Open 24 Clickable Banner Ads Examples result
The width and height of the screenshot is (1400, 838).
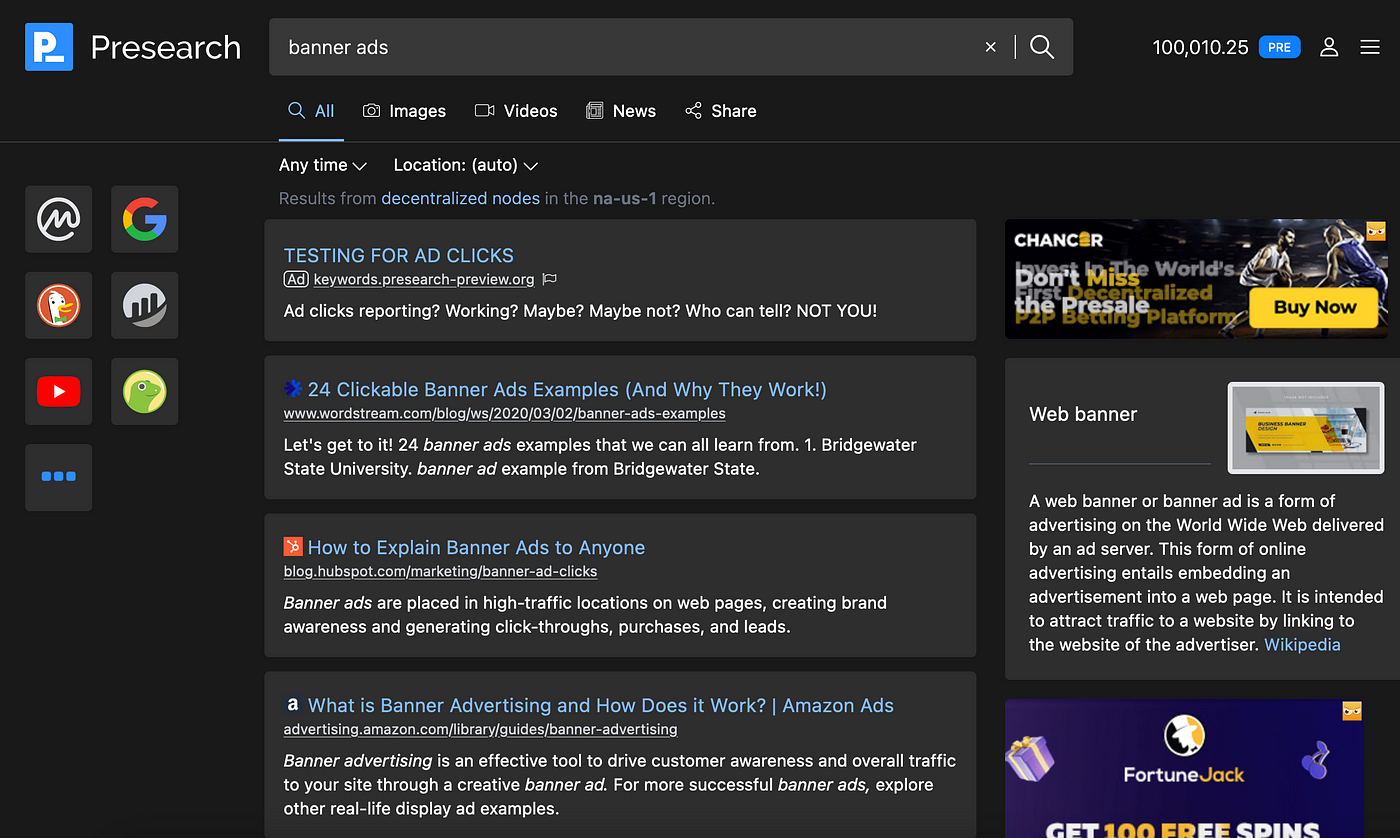(567, 390)
